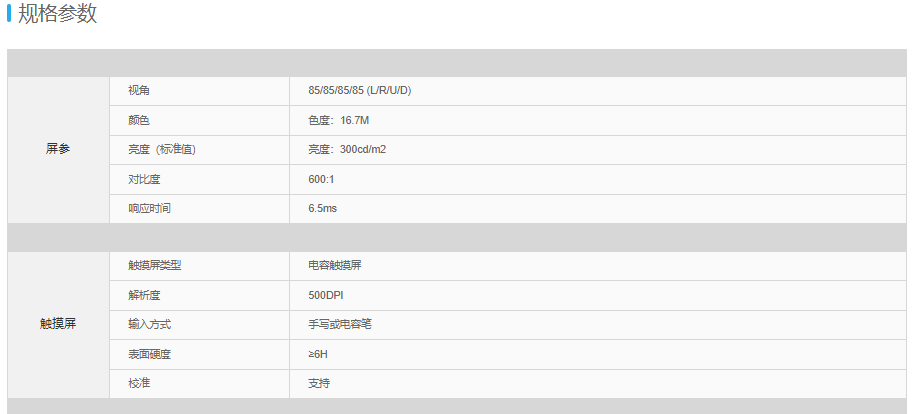This screenshot has width=916, height=414.
Task: Click the 触摸屏类型 parameter label
Action: coord(155,266)
